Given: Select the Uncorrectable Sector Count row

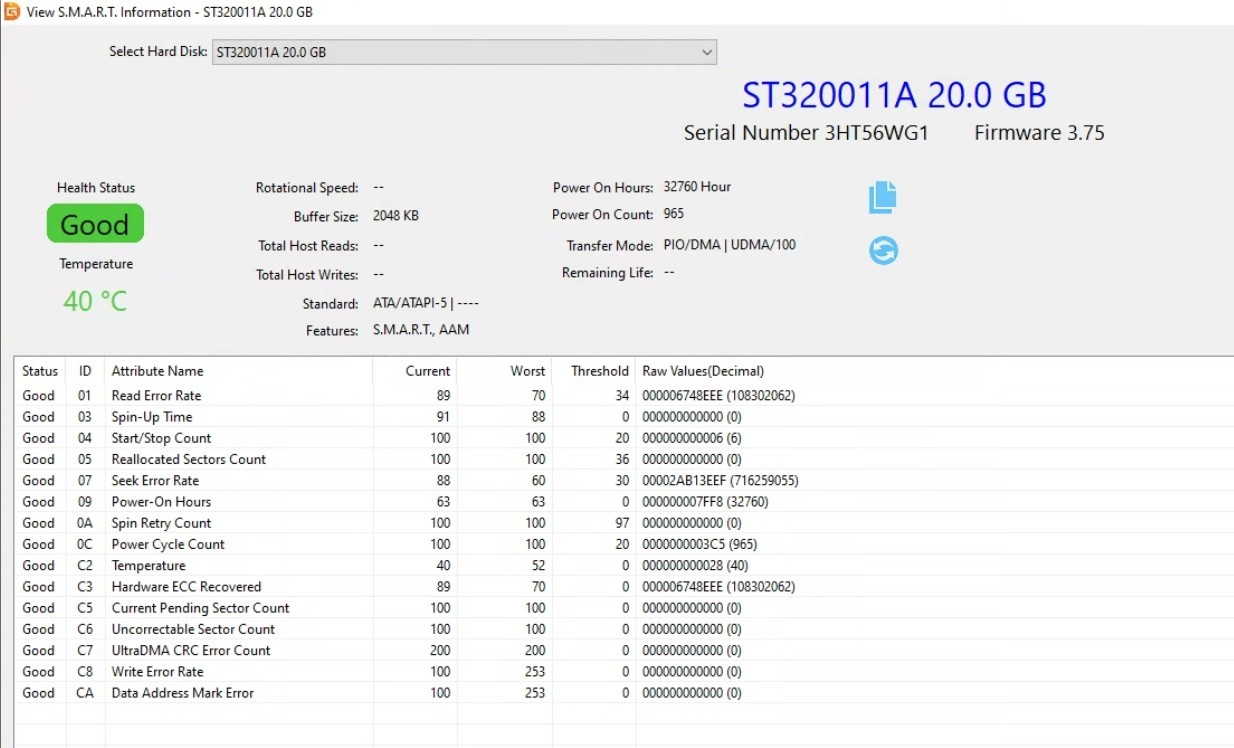Looking at the screenshot, I should coord(624,629).
